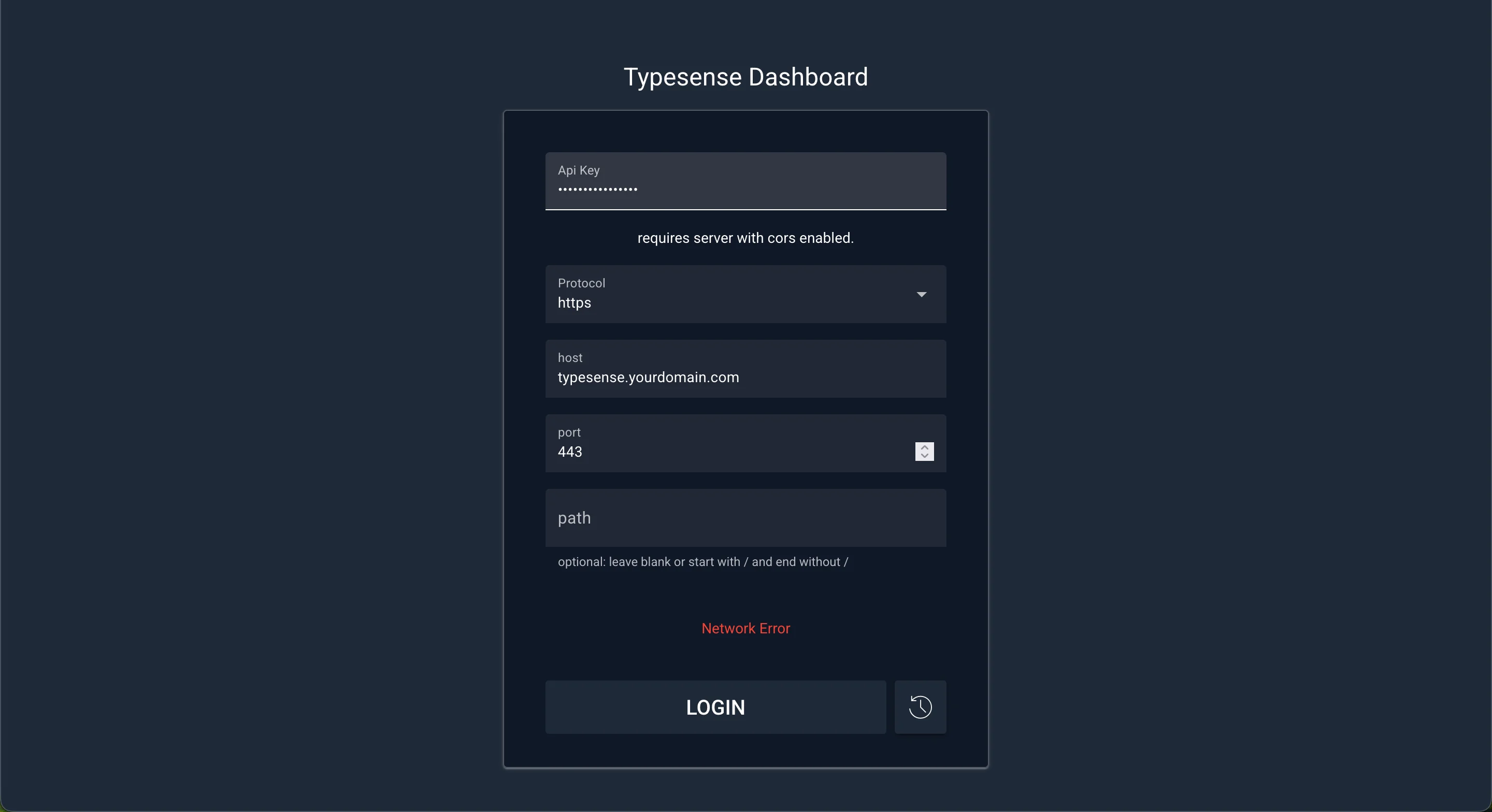Click the masked Api Key dots
Viewport: 1492px width, 812px height.
(597, 190)
